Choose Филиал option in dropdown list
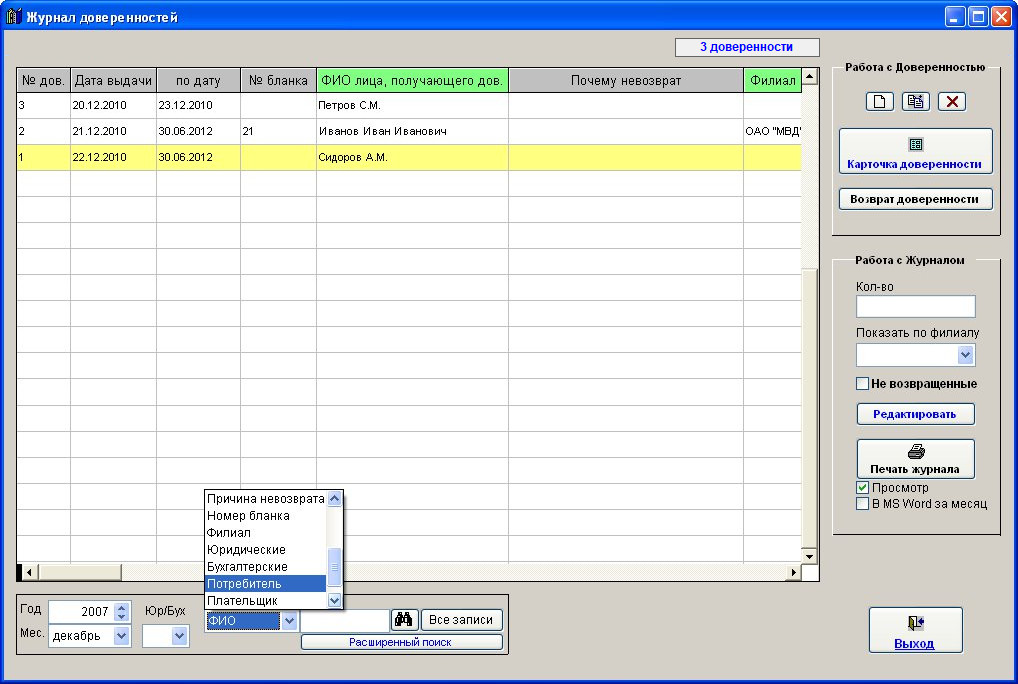 266,533
